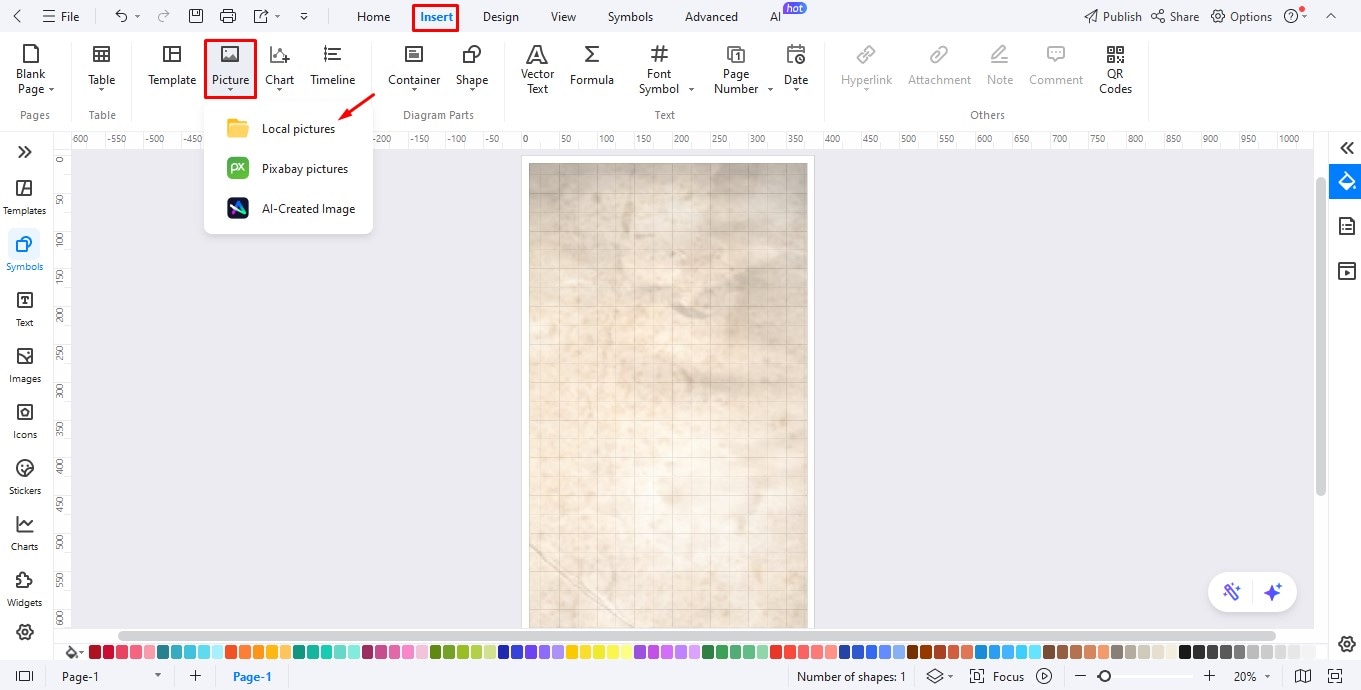Insert the Date field
1361x690 pixels.
(796, 69)
